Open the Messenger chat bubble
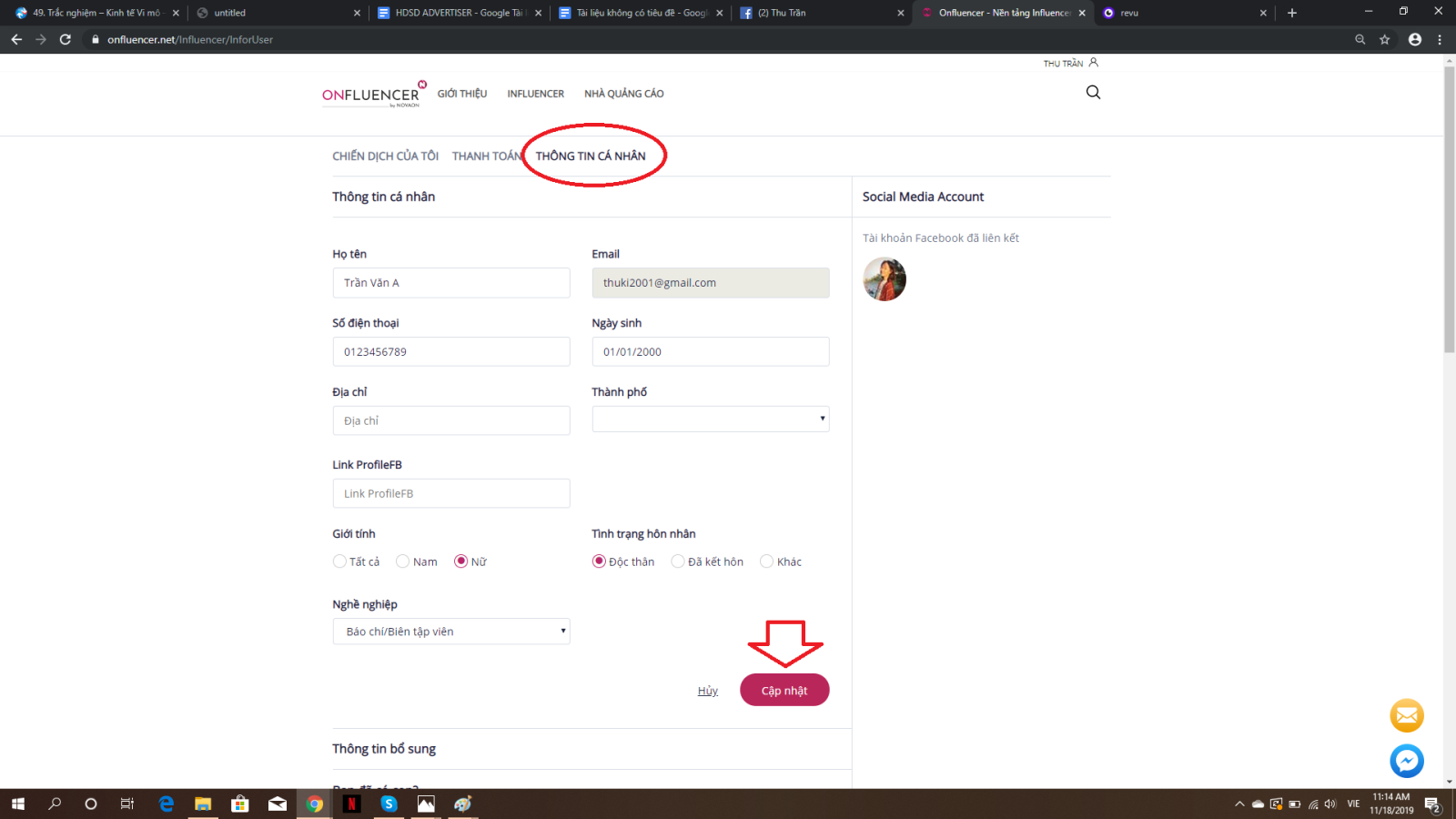 coord(1407,761)
